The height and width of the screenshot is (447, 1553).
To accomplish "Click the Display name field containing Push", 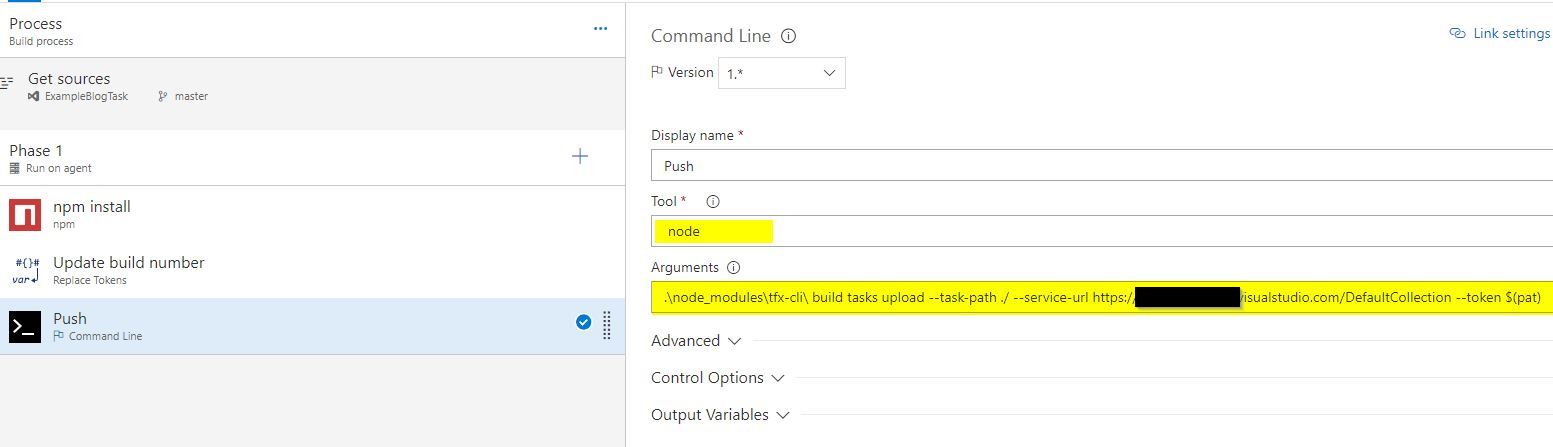I will click(x=1102, y=166).
